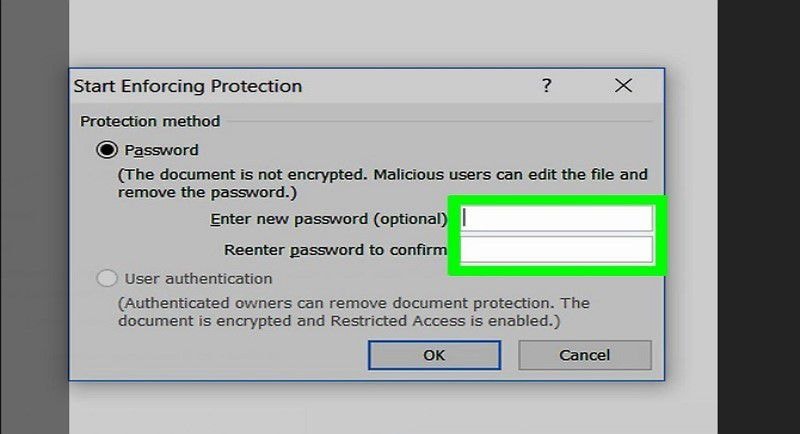Click the question mark help button
The image size is (800, 434).
[546, 87]
